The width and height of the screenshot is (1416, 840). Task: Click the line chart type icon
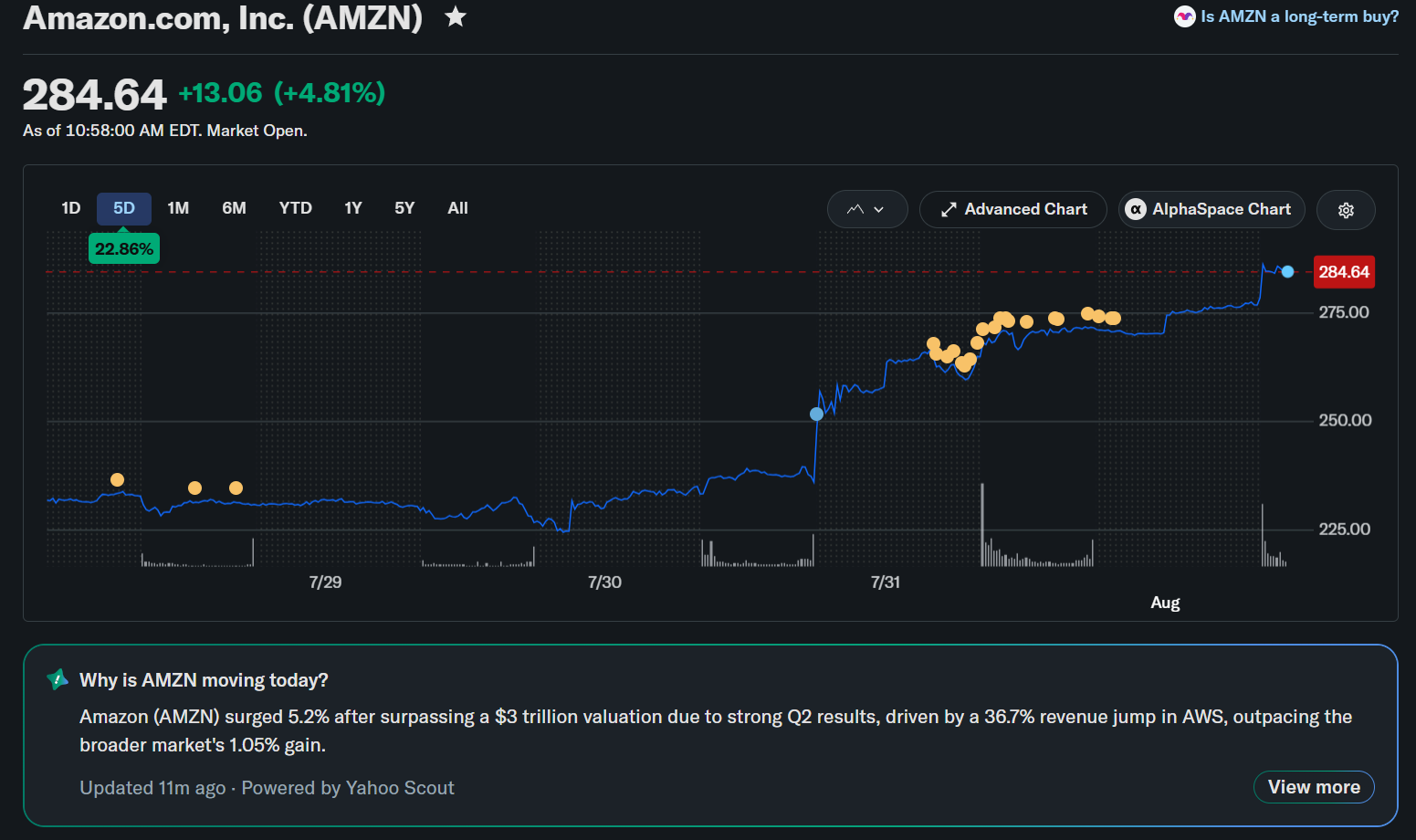(x=855, y=209)
